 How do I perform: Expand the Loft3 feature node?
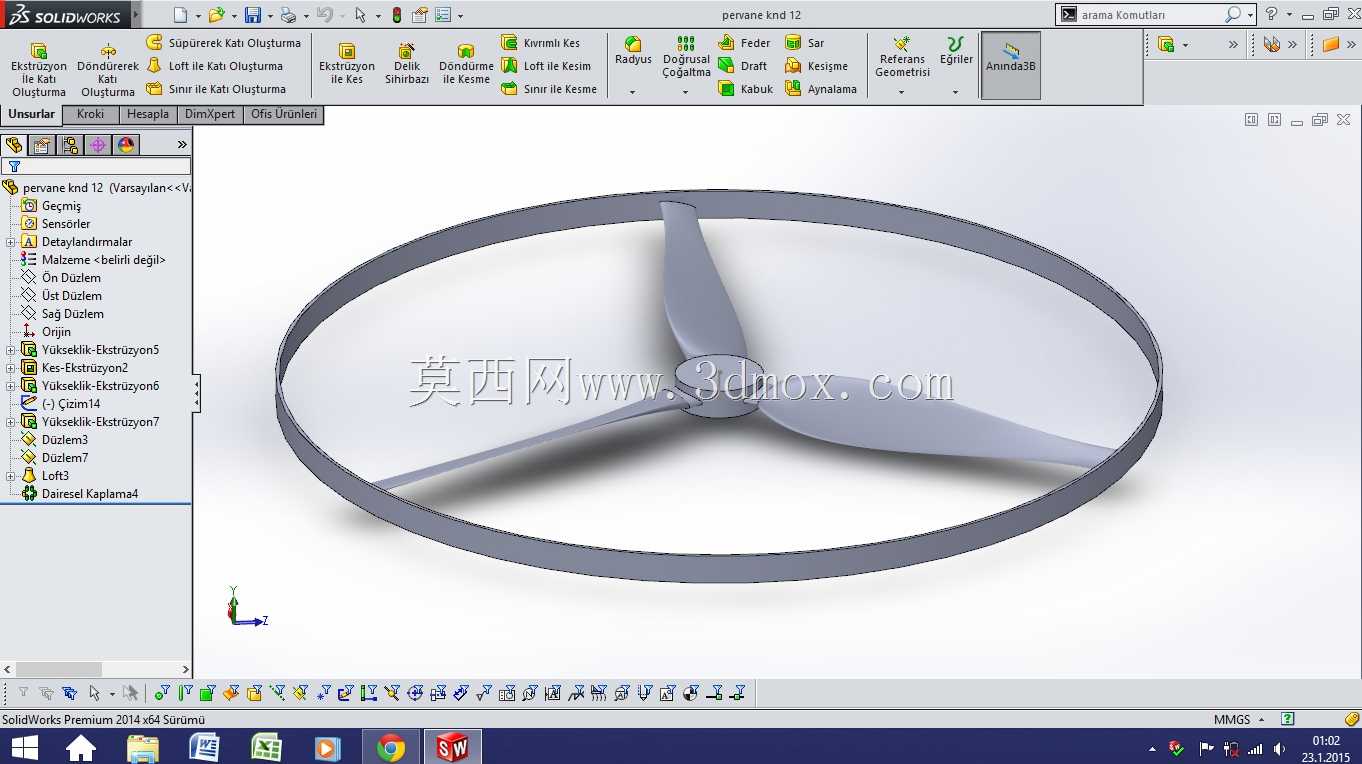[11, 476]
